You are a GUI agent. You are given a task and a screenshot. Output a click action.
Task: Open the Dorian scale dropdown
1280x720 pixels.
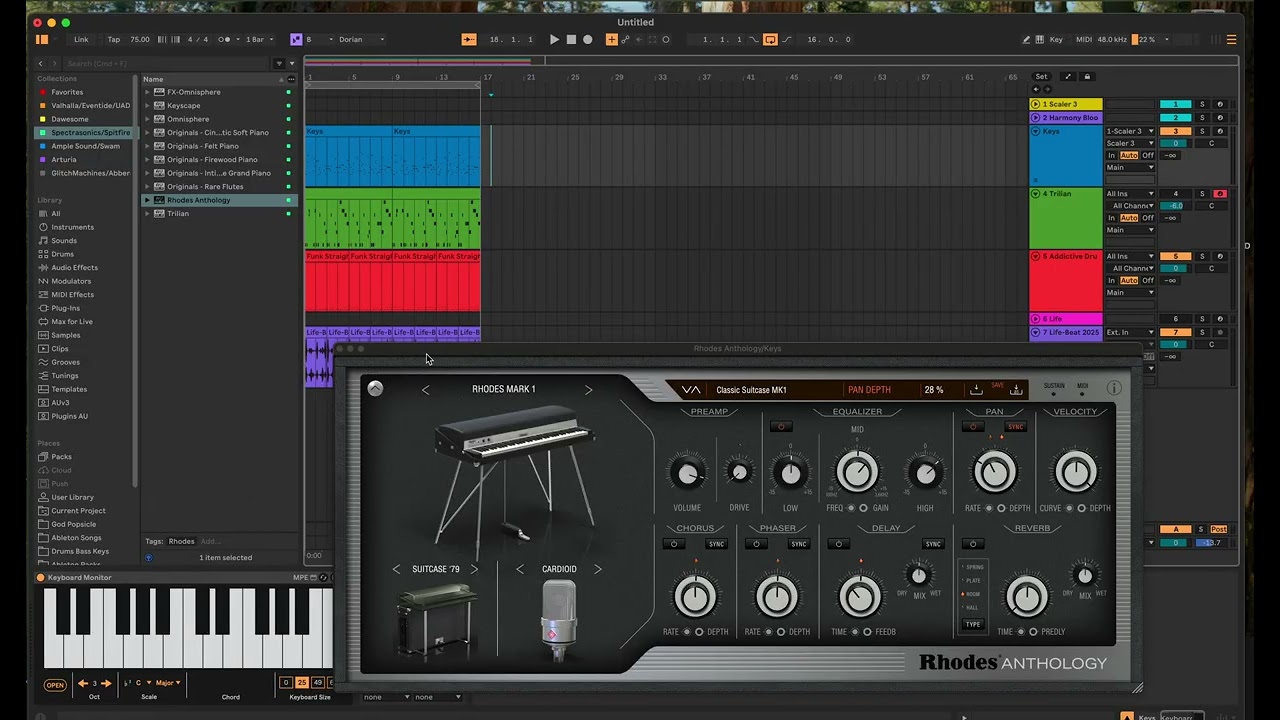361,39
